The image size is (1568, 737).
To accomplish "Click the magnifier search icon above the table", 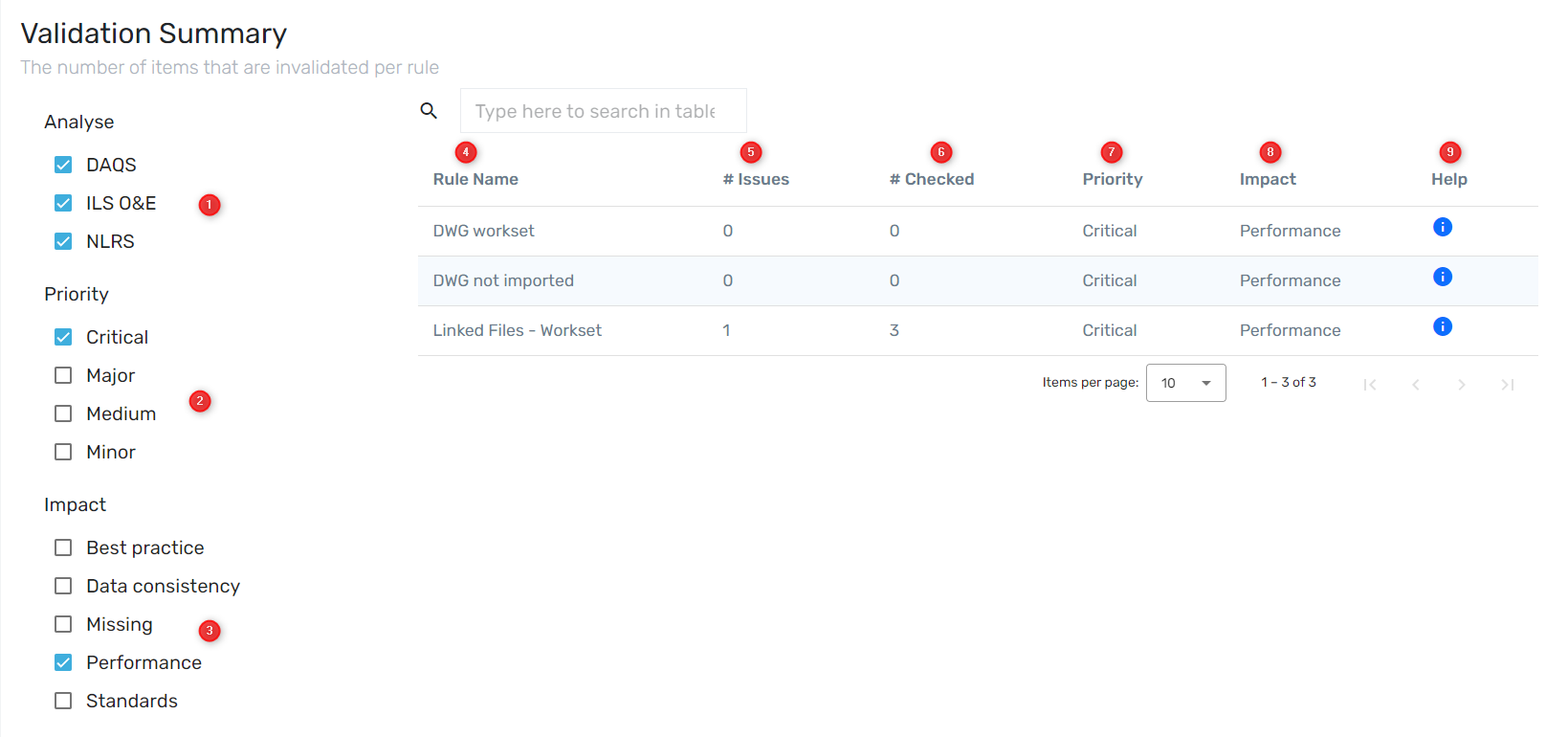I will pos(428,110).
